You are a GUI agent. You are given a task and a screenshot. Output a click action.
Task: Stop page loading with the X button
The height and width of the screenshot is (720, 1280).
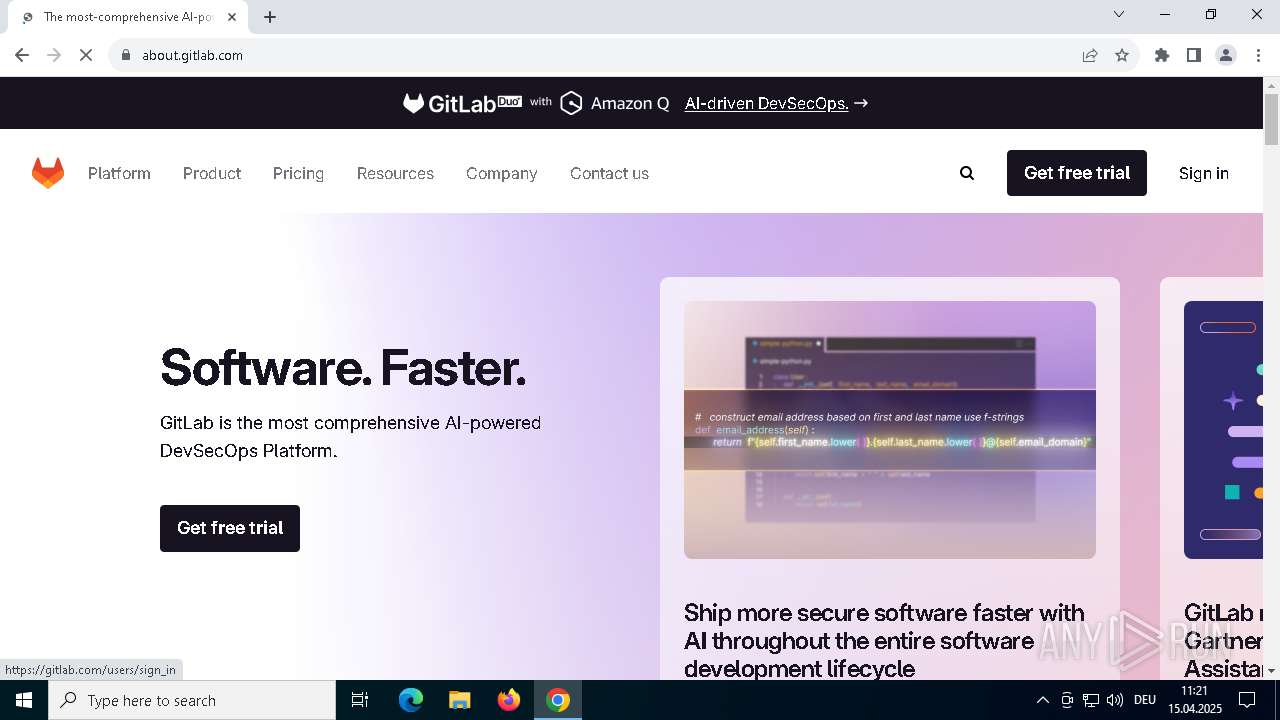coord(86,55)
